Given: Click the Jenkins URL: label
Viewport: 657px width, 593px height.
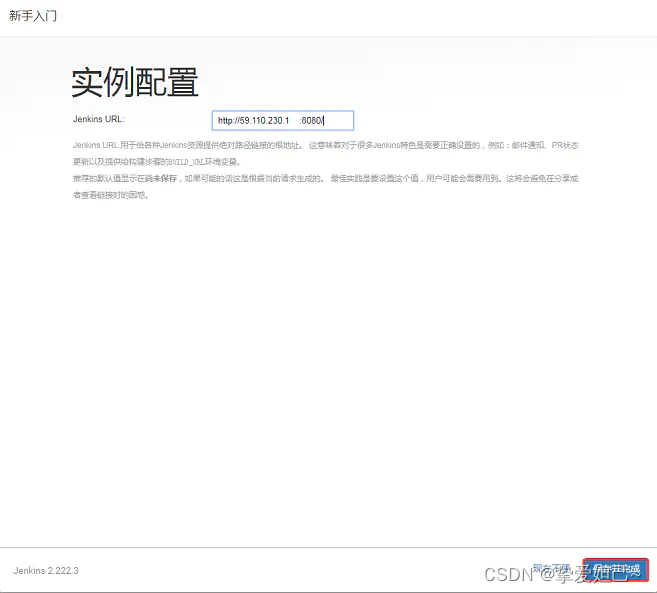Looking at the screenshot, I should (x=99, y=119).
